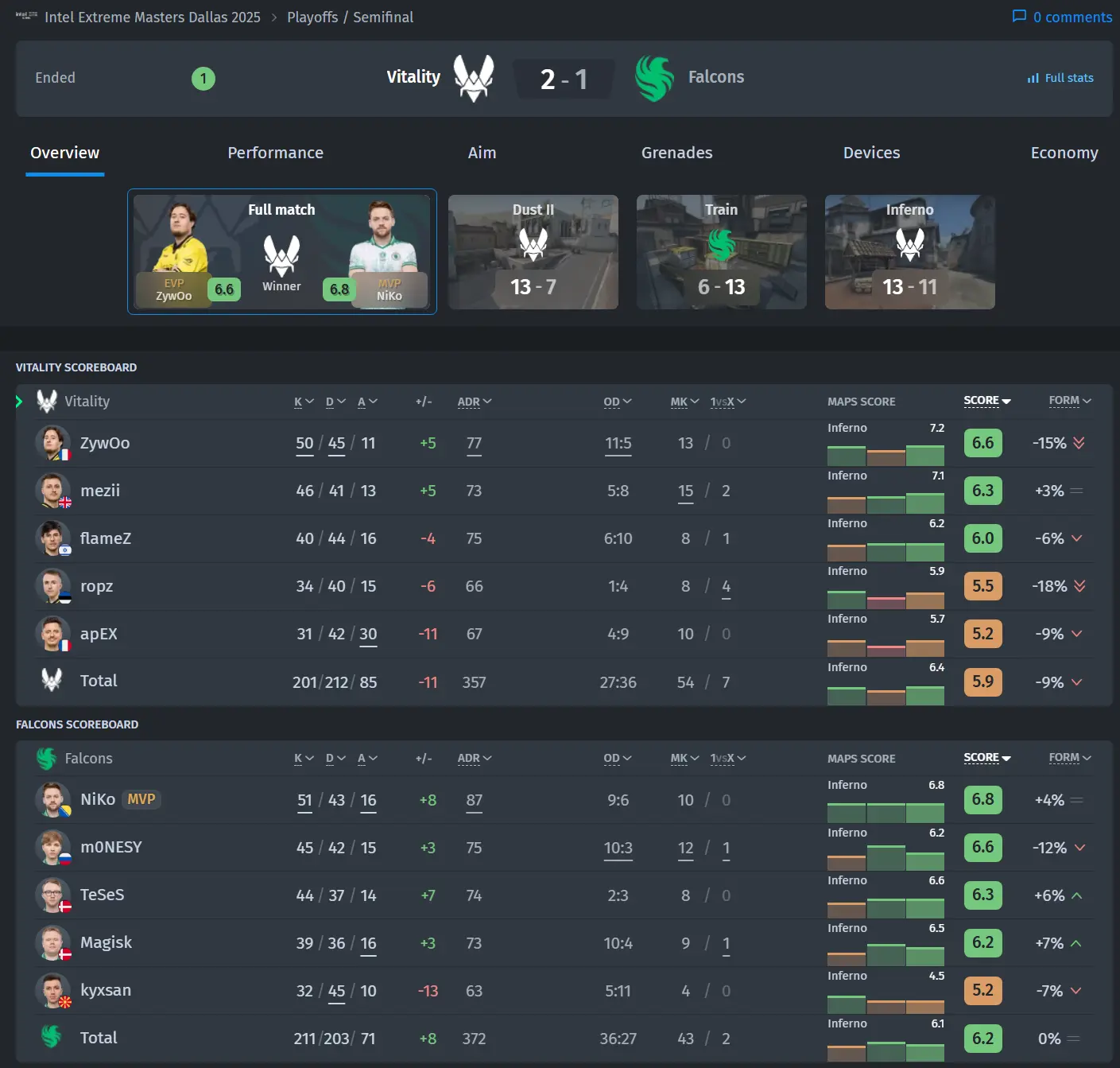Image resolution: width=1120 pixels, height=1068 pixels.
Task: Sort Falcons scoreboard by SCORE
Action: [987, 758]
